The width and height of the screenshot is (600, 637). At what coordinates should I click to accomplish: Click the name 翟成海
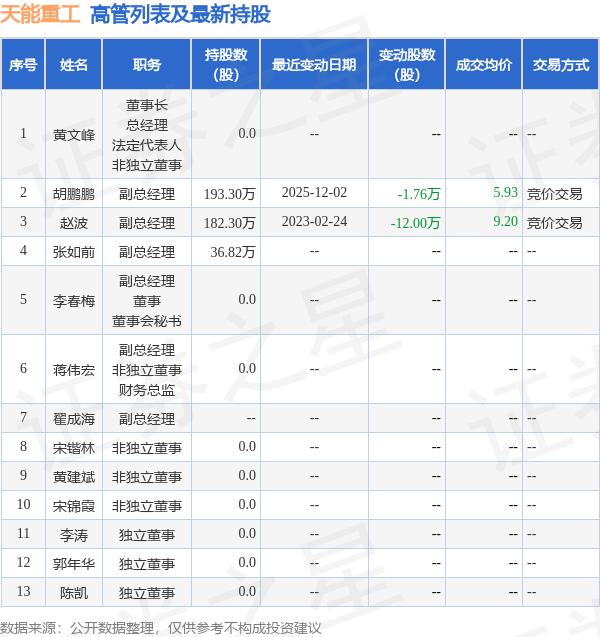click(74, 419)
